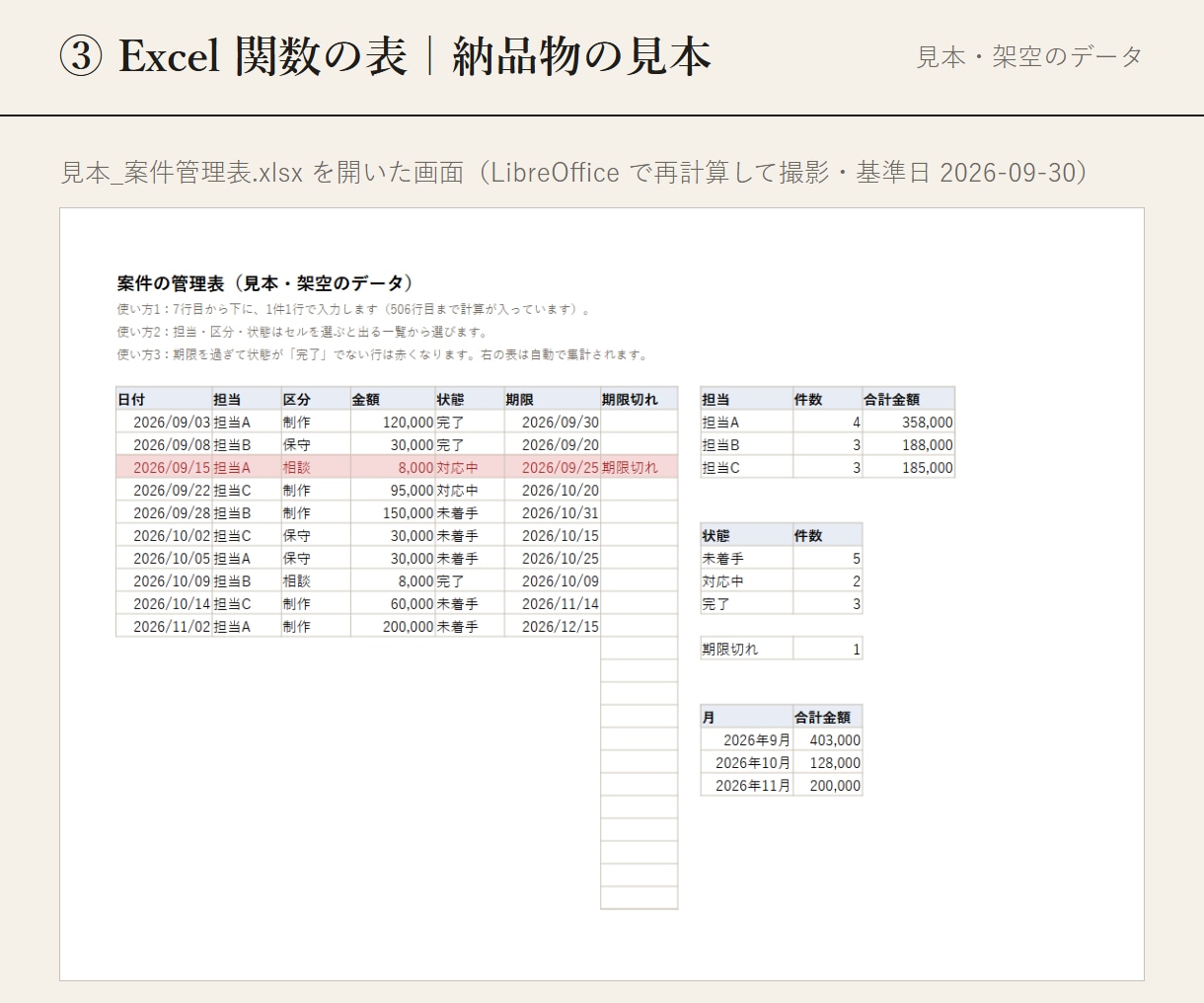Select the deadline cell 2026/10/15
The width and height of the screenshot is (1204, 1003).
point(553,535)
